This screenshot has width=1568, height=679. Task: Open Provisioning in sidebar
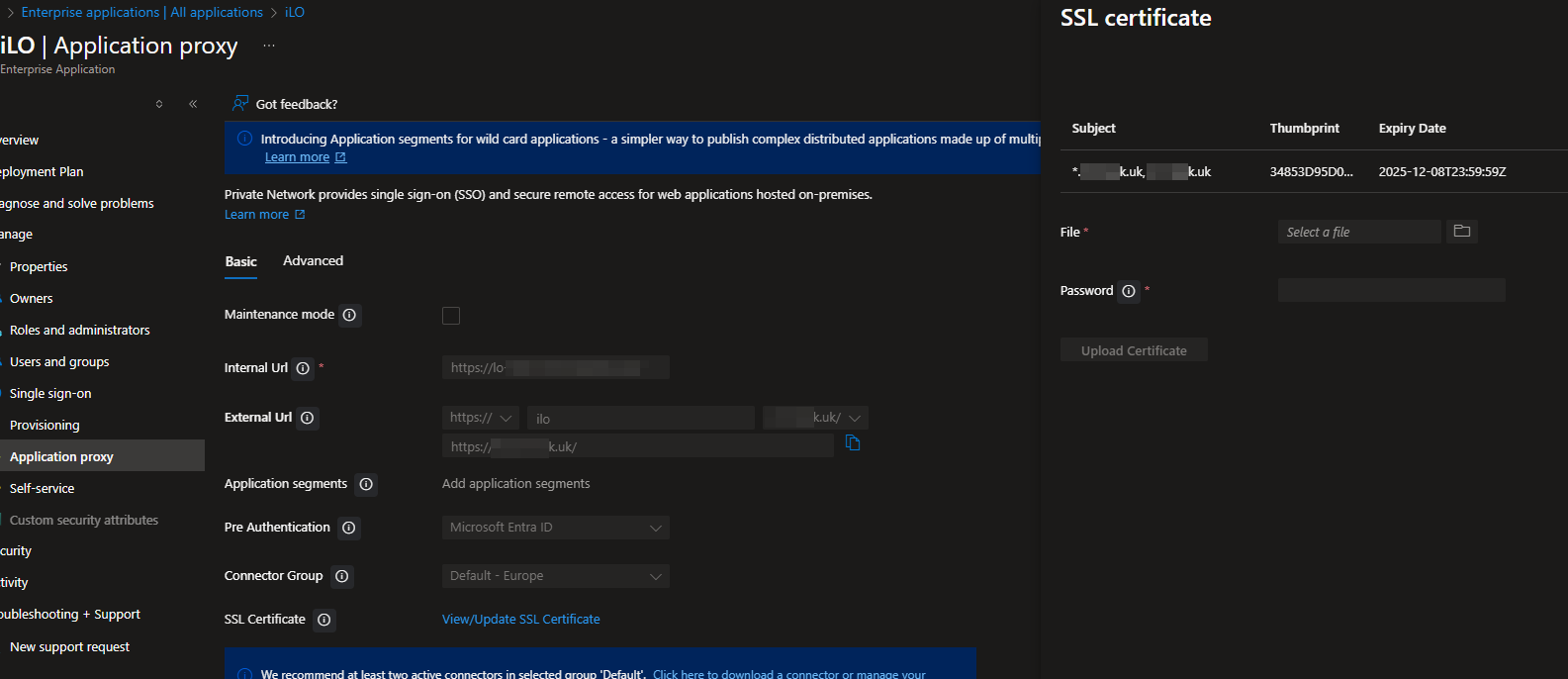[x=45, y=426]
